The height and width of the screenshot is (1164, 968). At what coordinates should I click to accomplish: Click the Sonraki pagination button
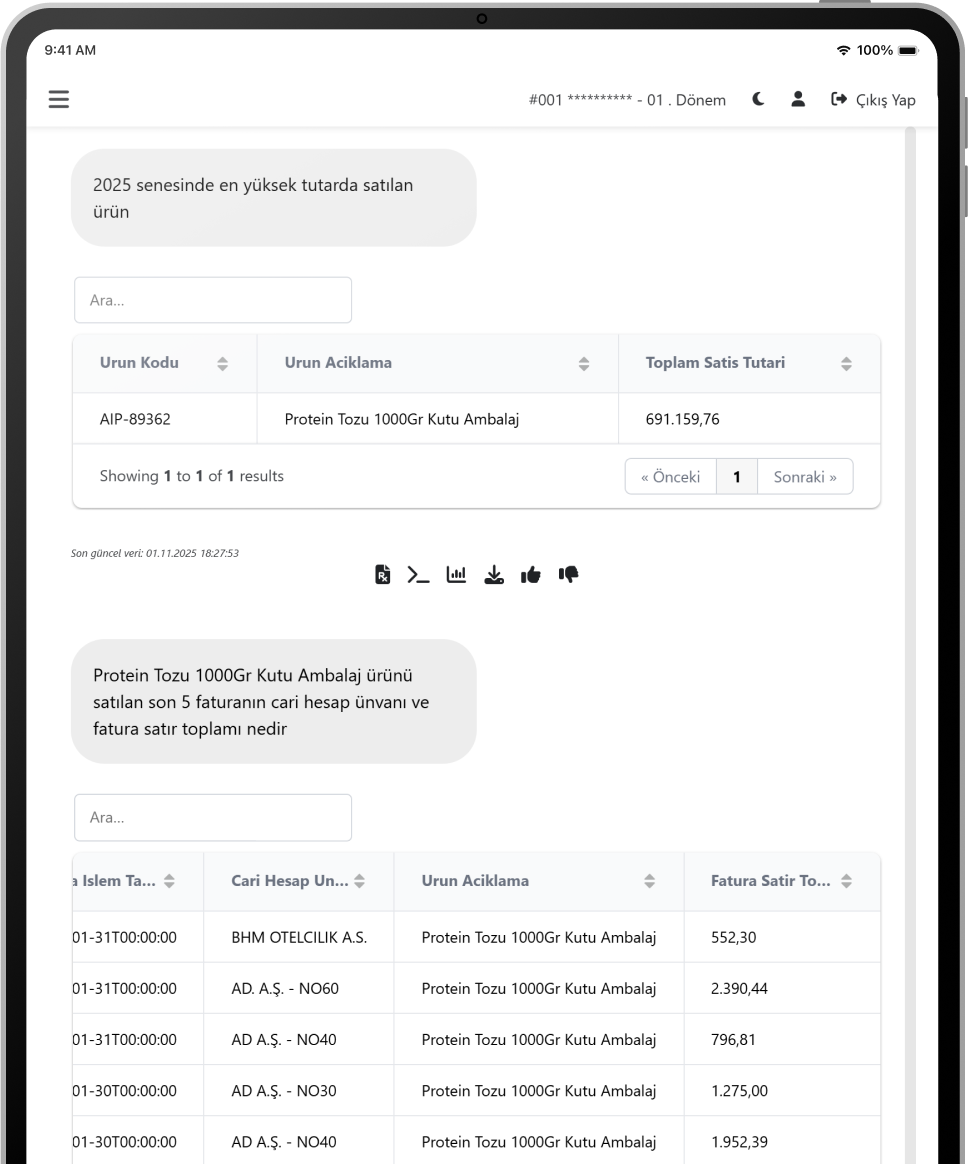(x=805, y=477)
